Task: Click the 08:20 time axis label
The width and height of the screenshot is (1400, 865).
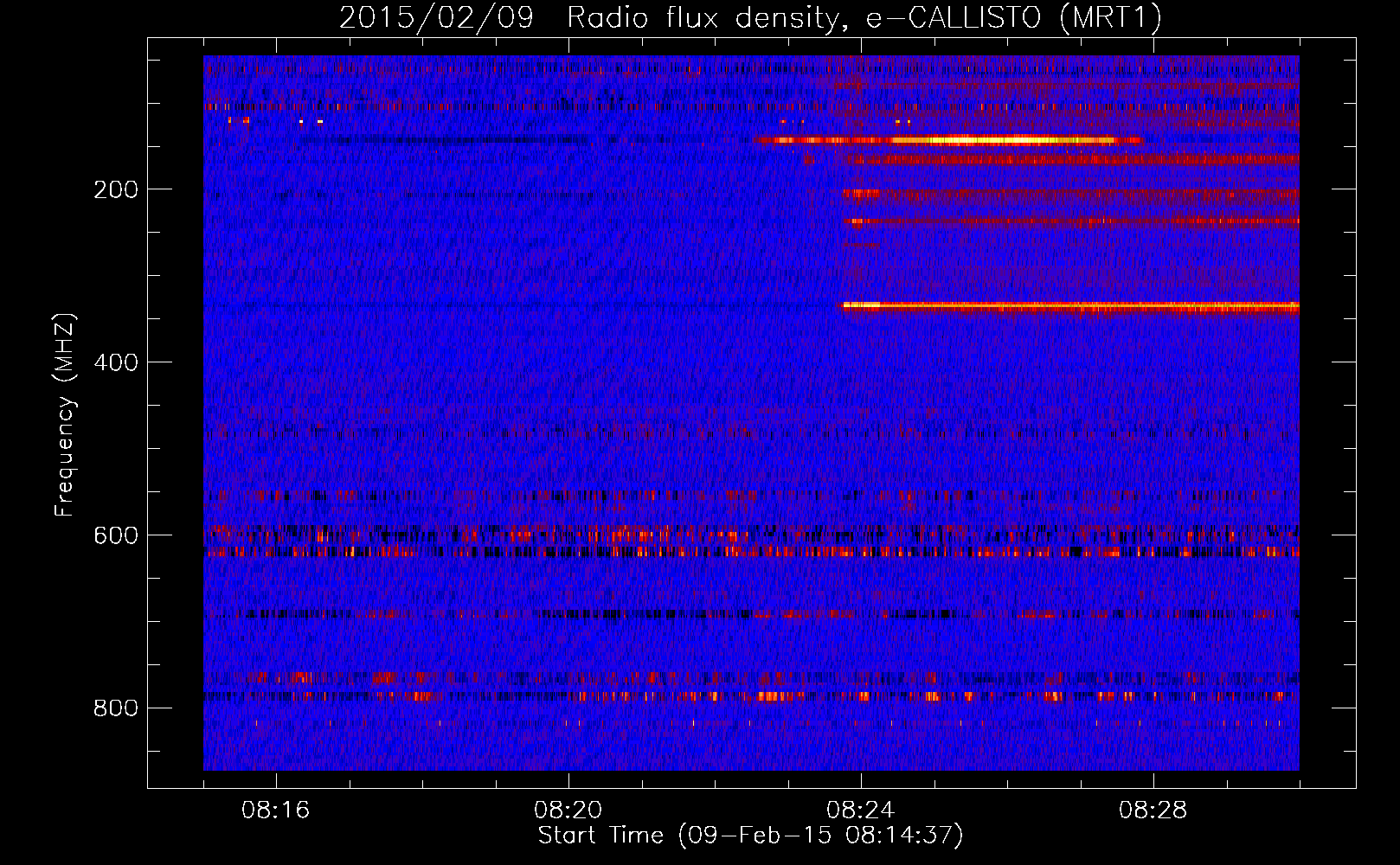Action: click(568, 811)
